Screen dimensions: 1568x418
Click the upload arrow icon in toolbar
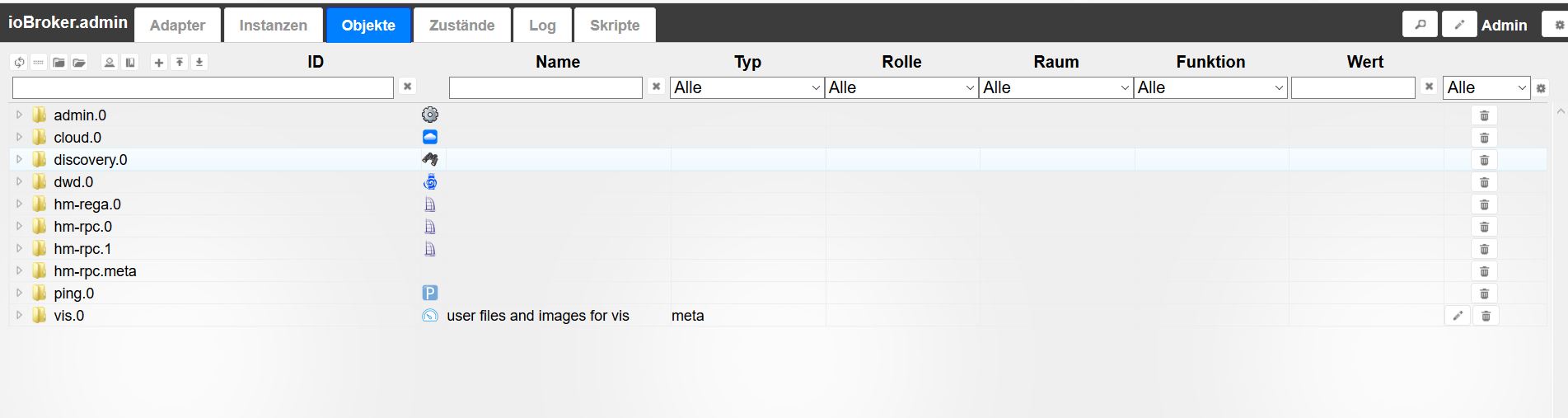(x=179, y=63)
